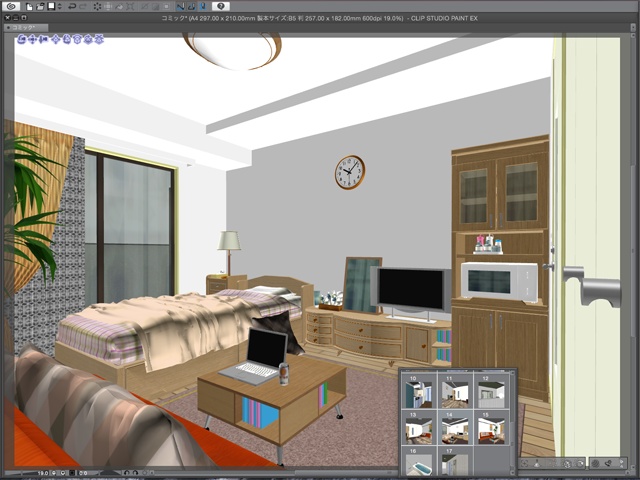
Task: Click the snap-to-ground 3D manipulator icon
Action: (99, 40)
